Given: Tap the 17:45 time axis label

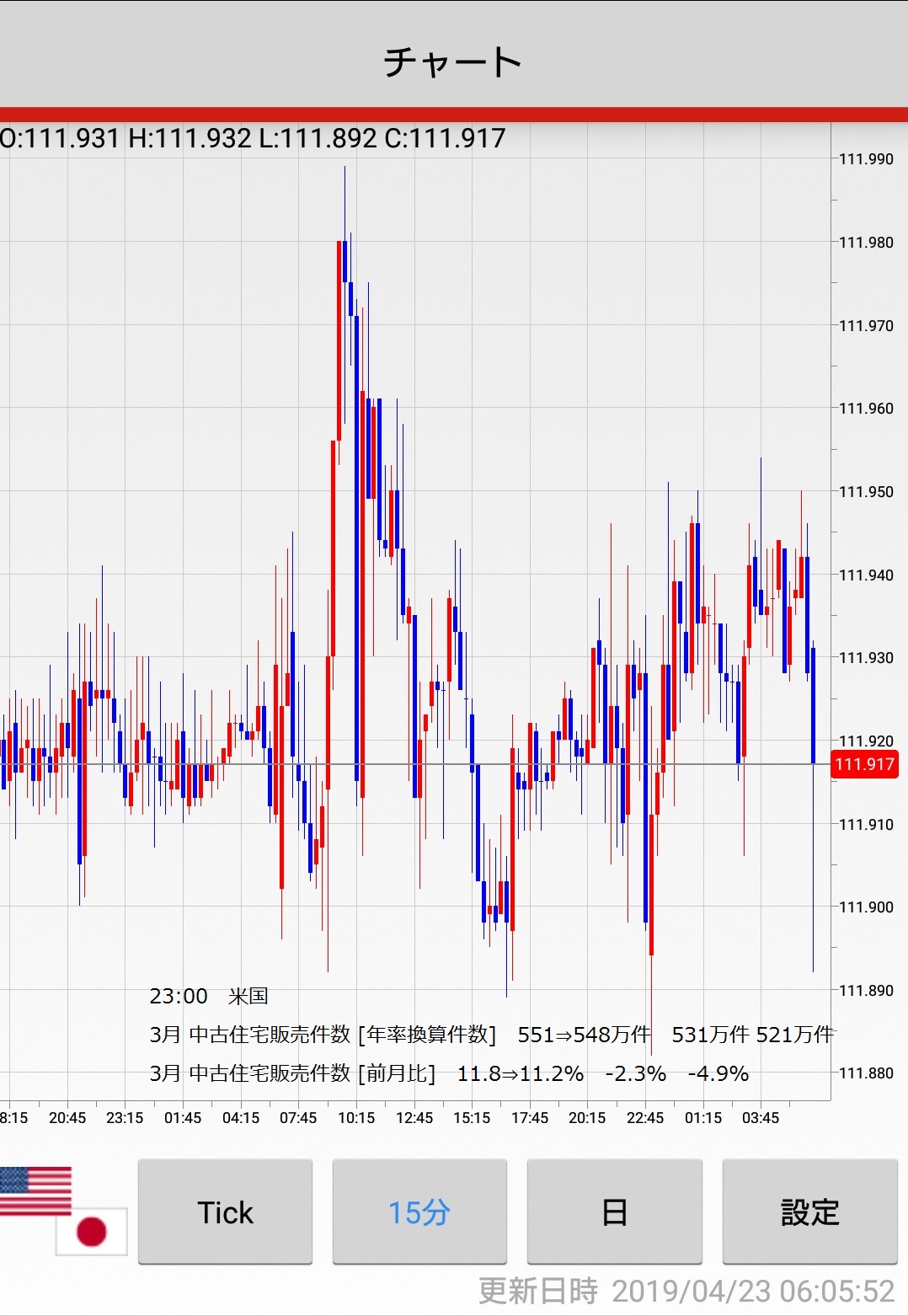Looking at the screenshot, I should coord(530,1118).
